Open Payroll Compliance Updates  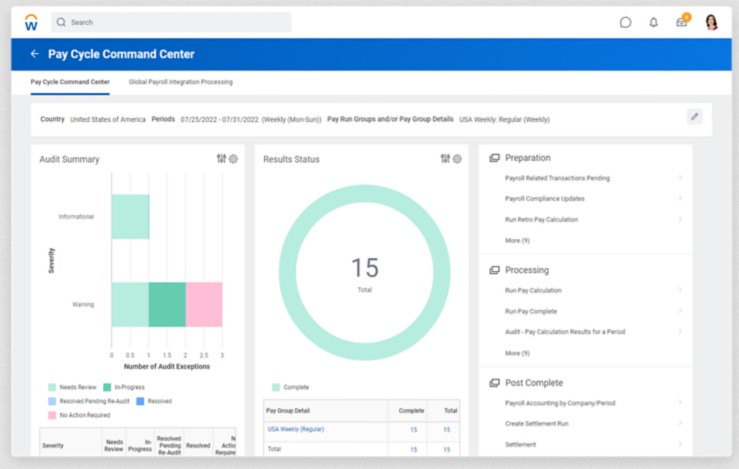[544, 198]
